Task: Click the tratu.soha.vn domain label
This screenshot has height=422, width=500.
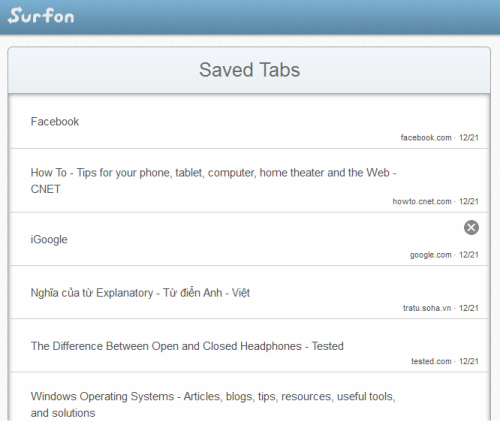Action: pyautogui.click(x=427, y=308)
